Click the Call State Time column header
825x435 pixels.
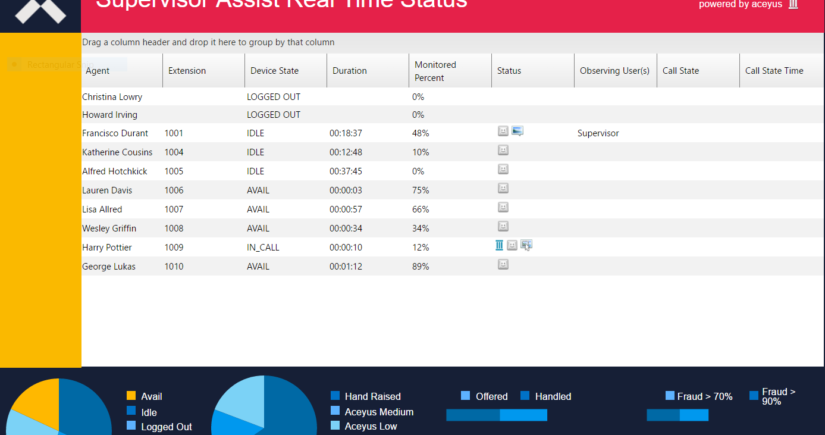click(x=782, y=70)
